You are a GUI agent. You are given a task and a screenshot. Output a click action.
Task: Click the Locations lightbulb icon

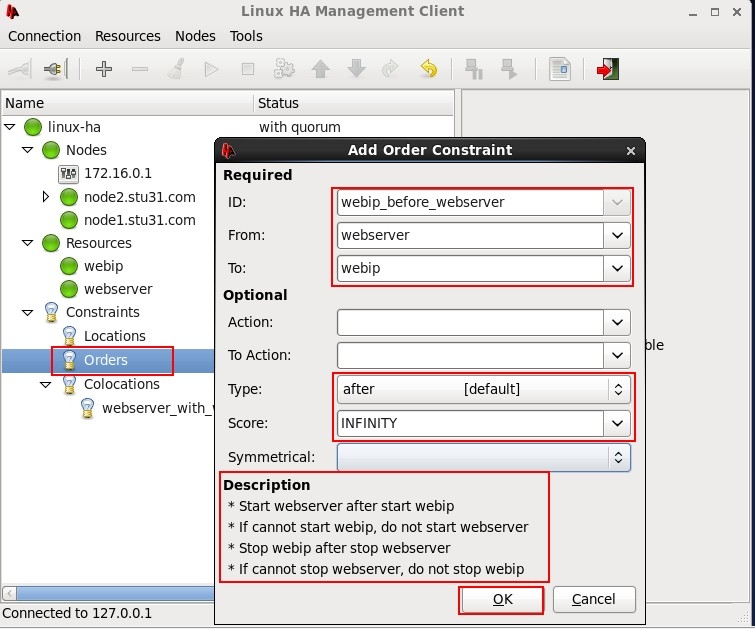[69, 336]
